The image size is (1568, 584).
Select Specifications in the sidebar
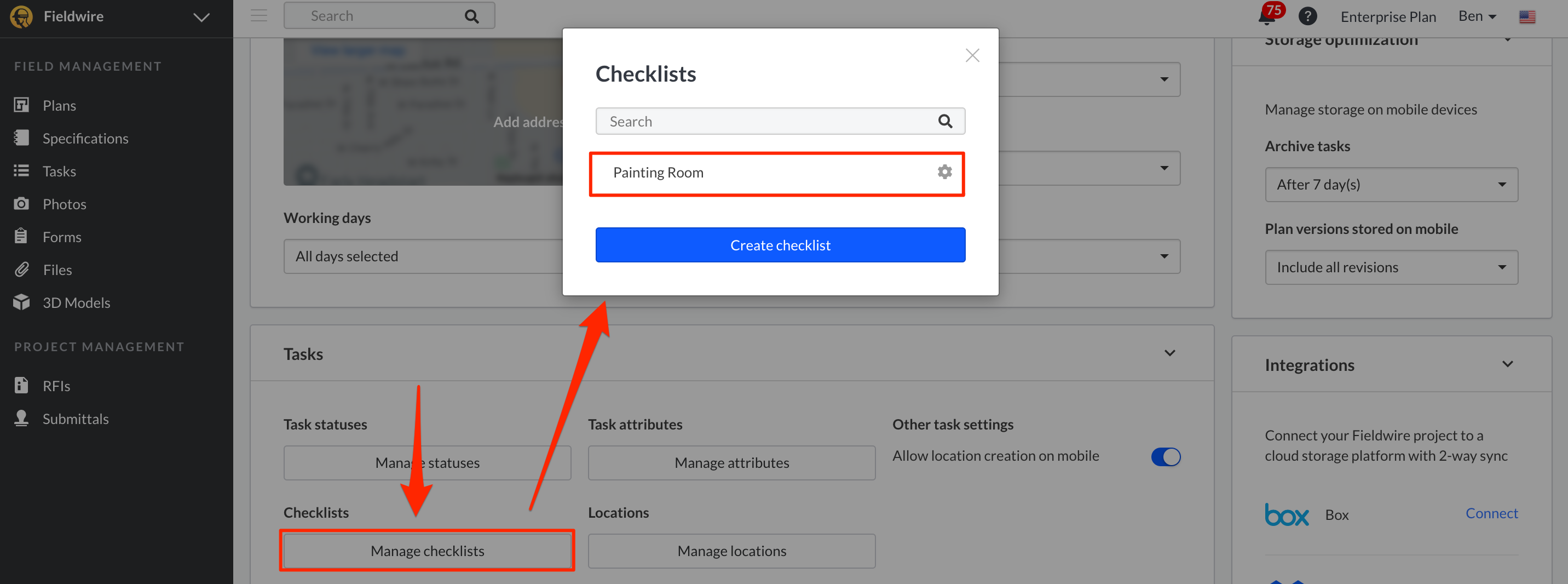click(85, 138)
